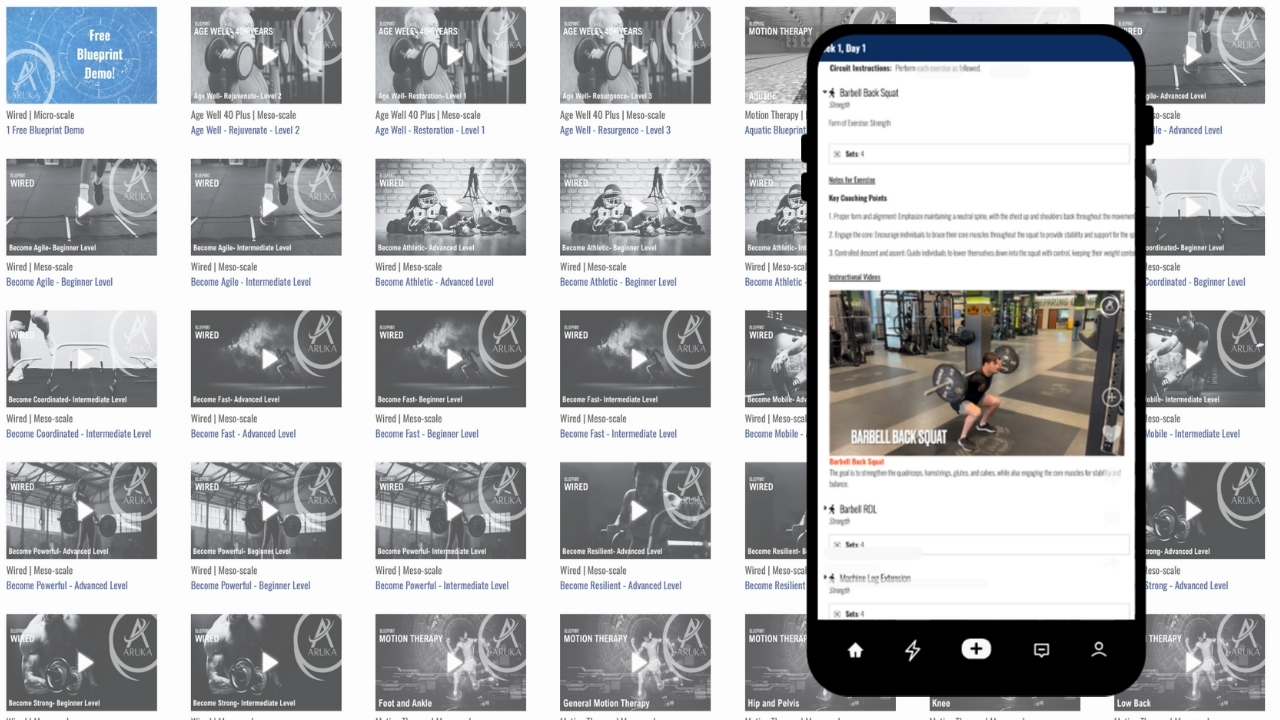Click exercise figure icon beside Machine Leg Extension
This screenshot has width=1280, height=720.
[831, 578]
